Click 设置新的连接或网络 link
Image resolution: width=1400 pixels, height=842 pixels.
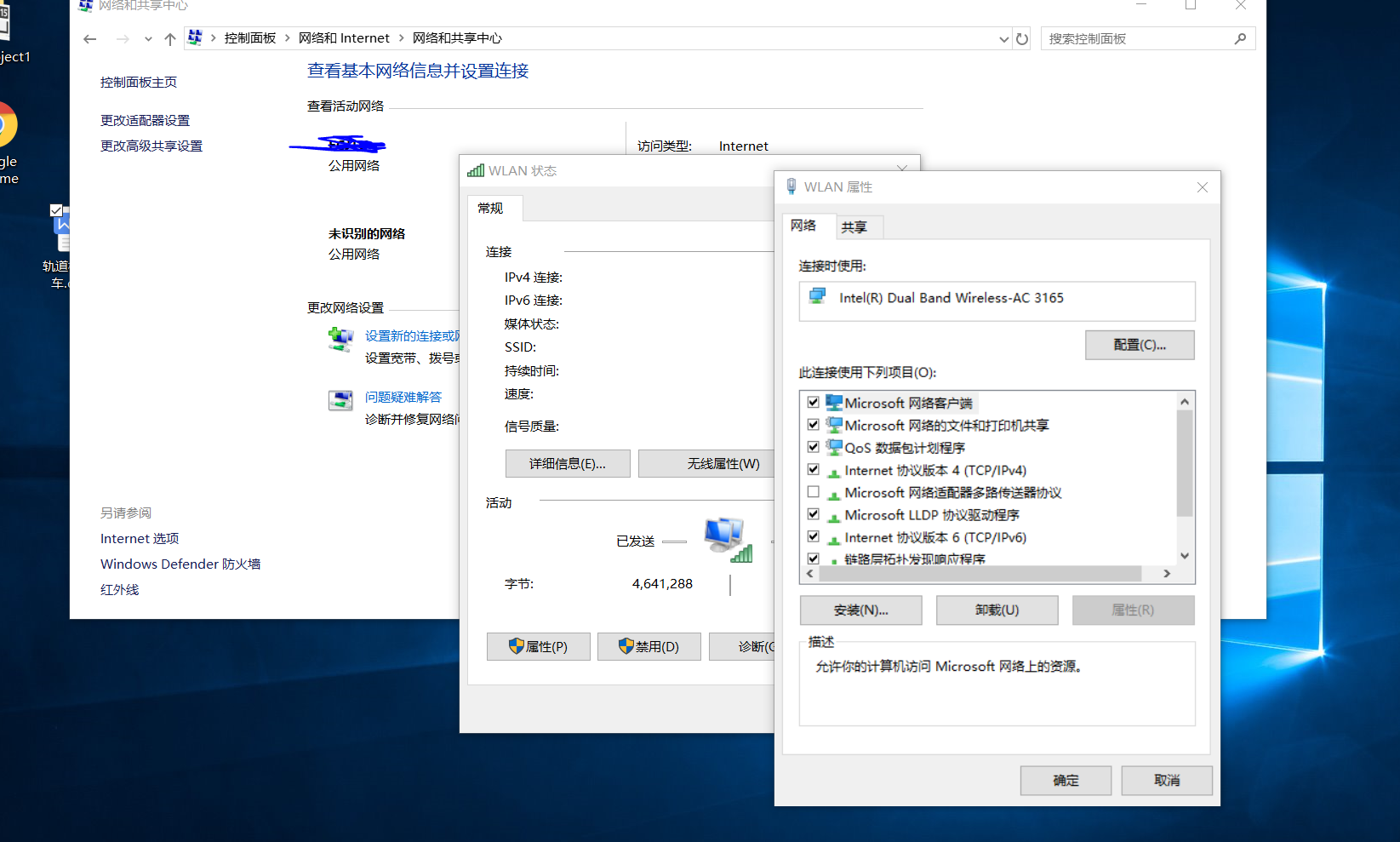click(413, 336)
